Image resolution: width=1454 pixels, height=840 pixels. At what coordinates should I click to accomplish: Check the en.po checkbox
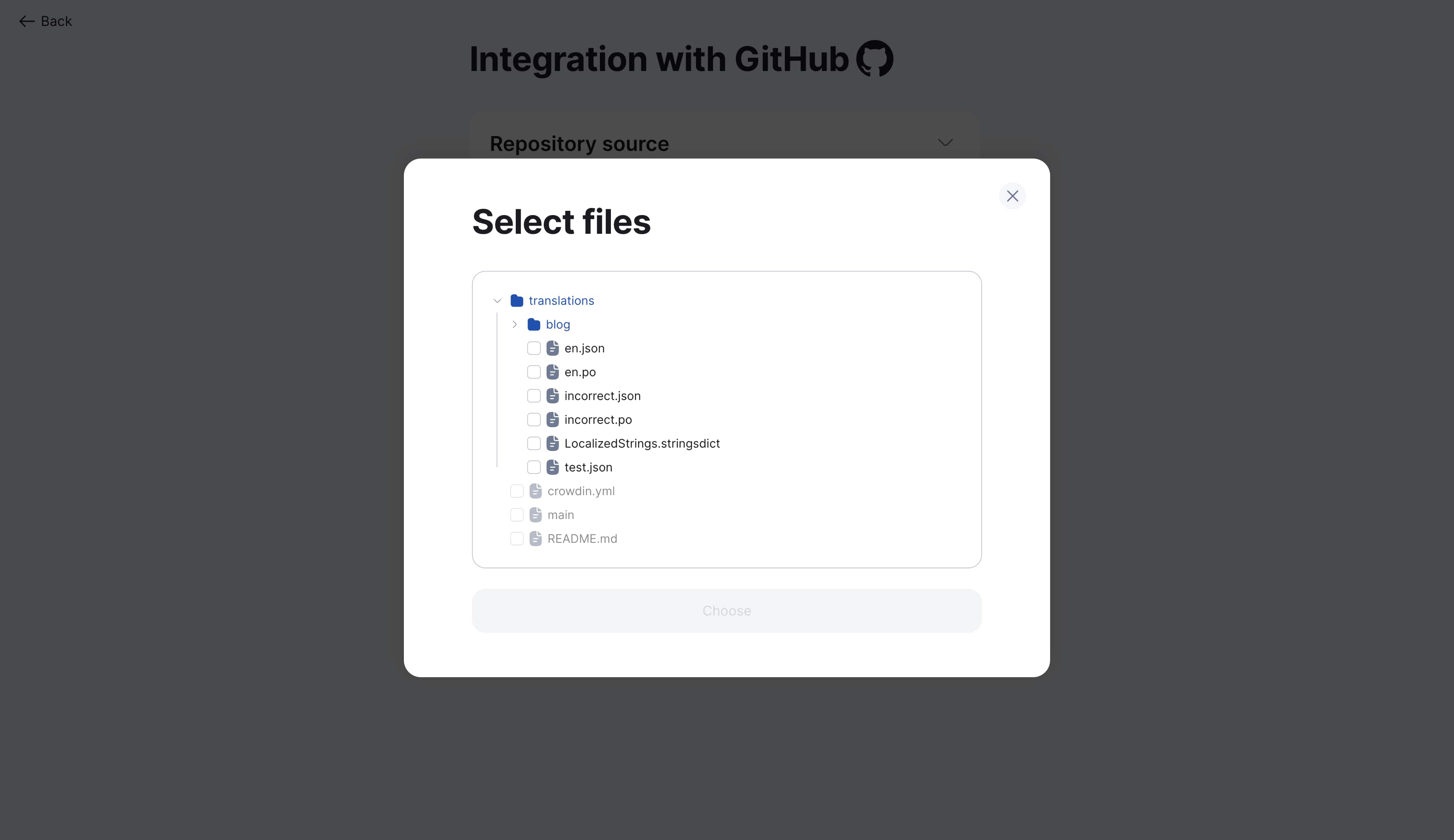(x=534, y=372)
